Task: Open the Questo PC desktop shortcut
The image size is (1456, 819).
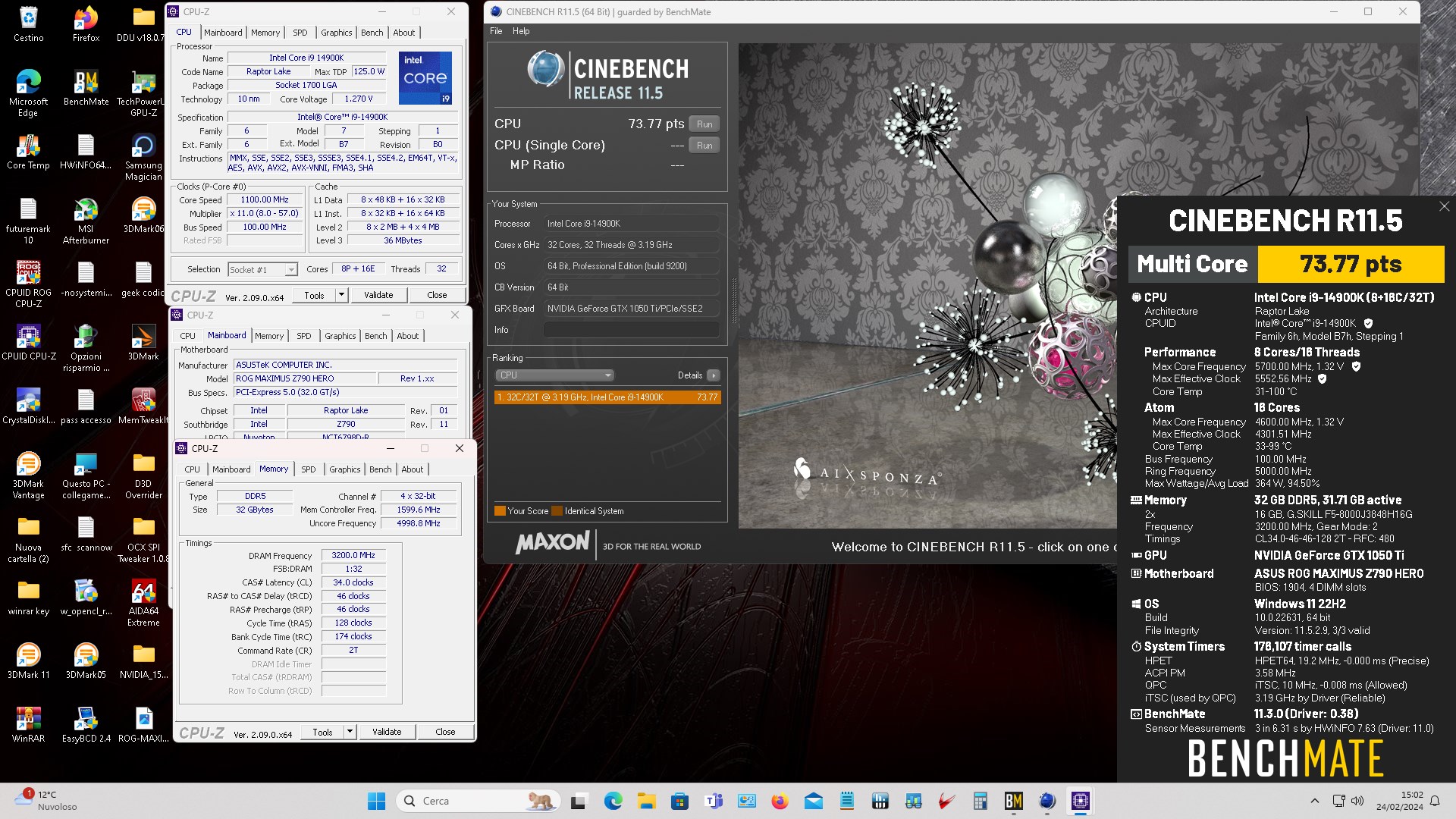Action: coord(86,475)
